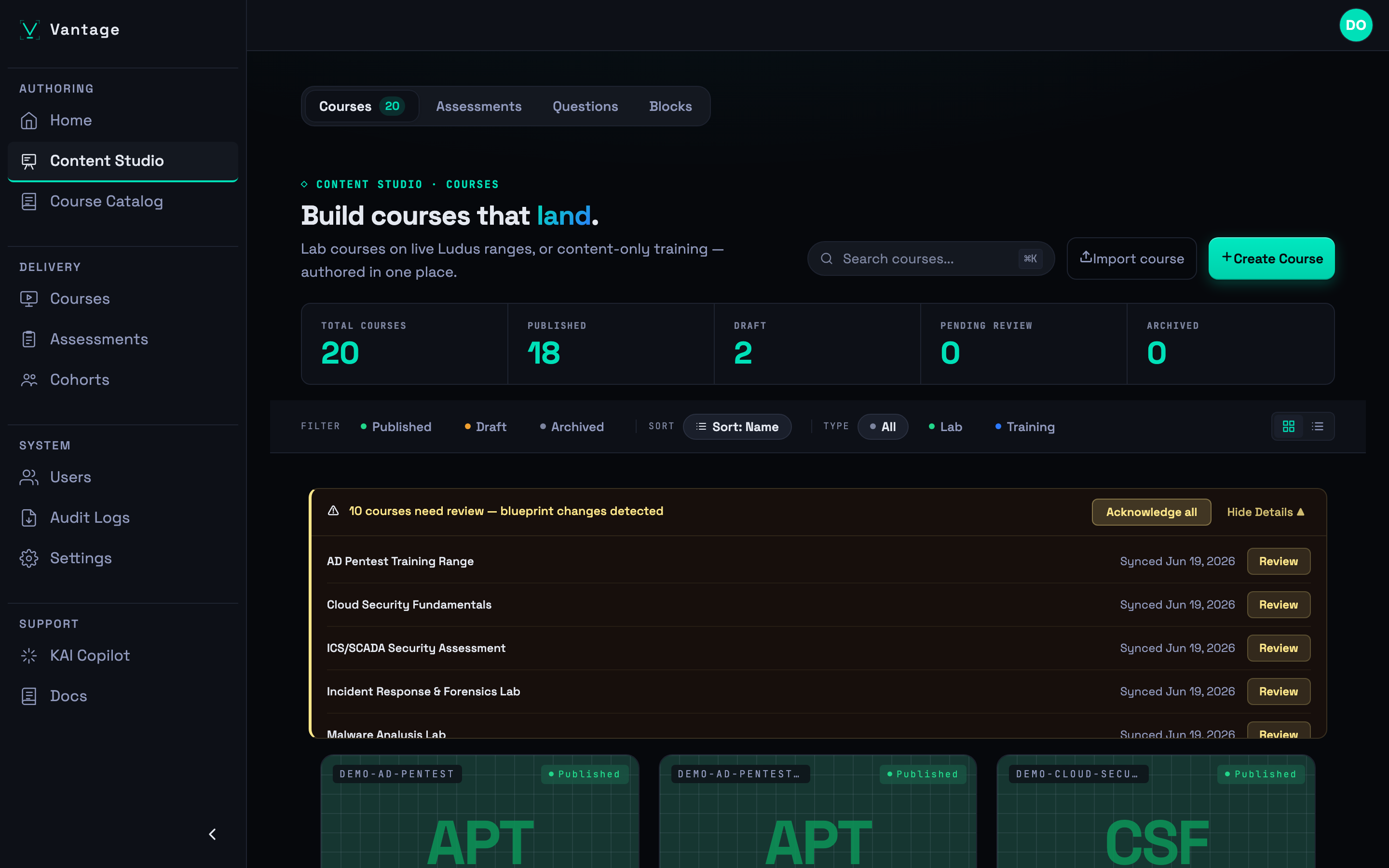1389x868 pixels.
Task: Click the Docs page icon
Action: [29, 696]
